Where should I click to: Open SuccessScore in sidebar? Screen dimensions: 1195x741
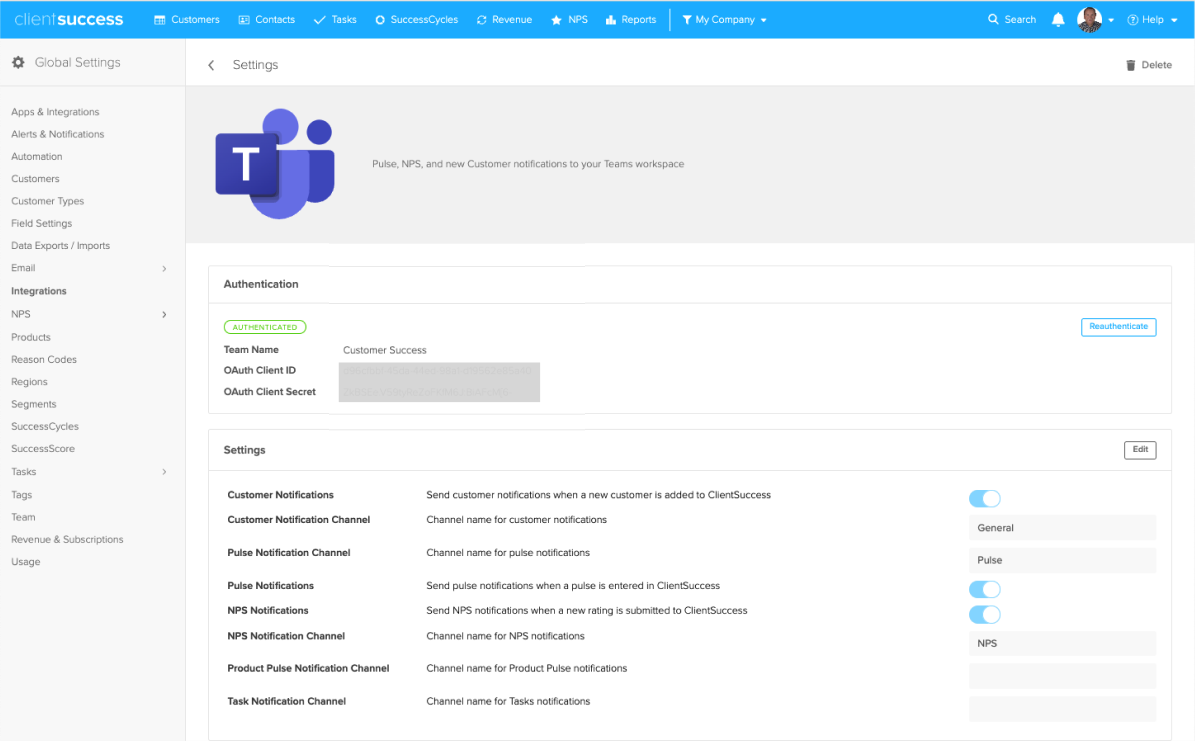coord(43,449)
